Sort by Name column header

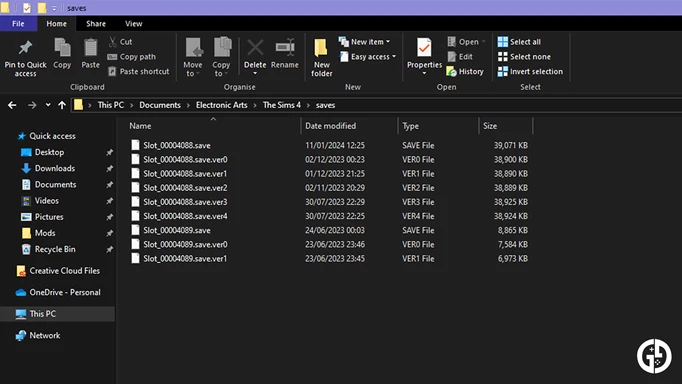[140, 126]
